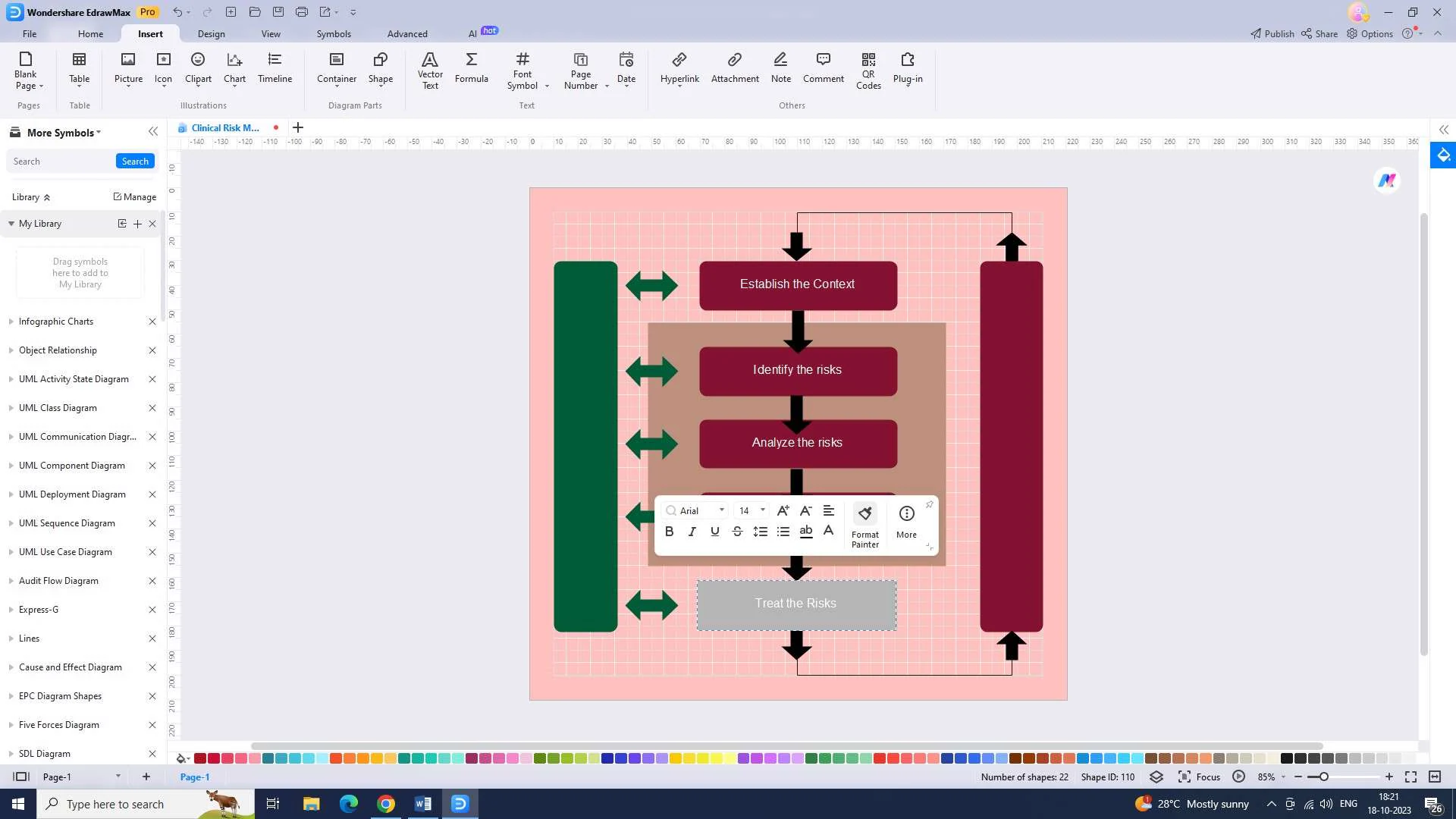
Task: Open the Formula insertion tool
Action: (470, 67)
